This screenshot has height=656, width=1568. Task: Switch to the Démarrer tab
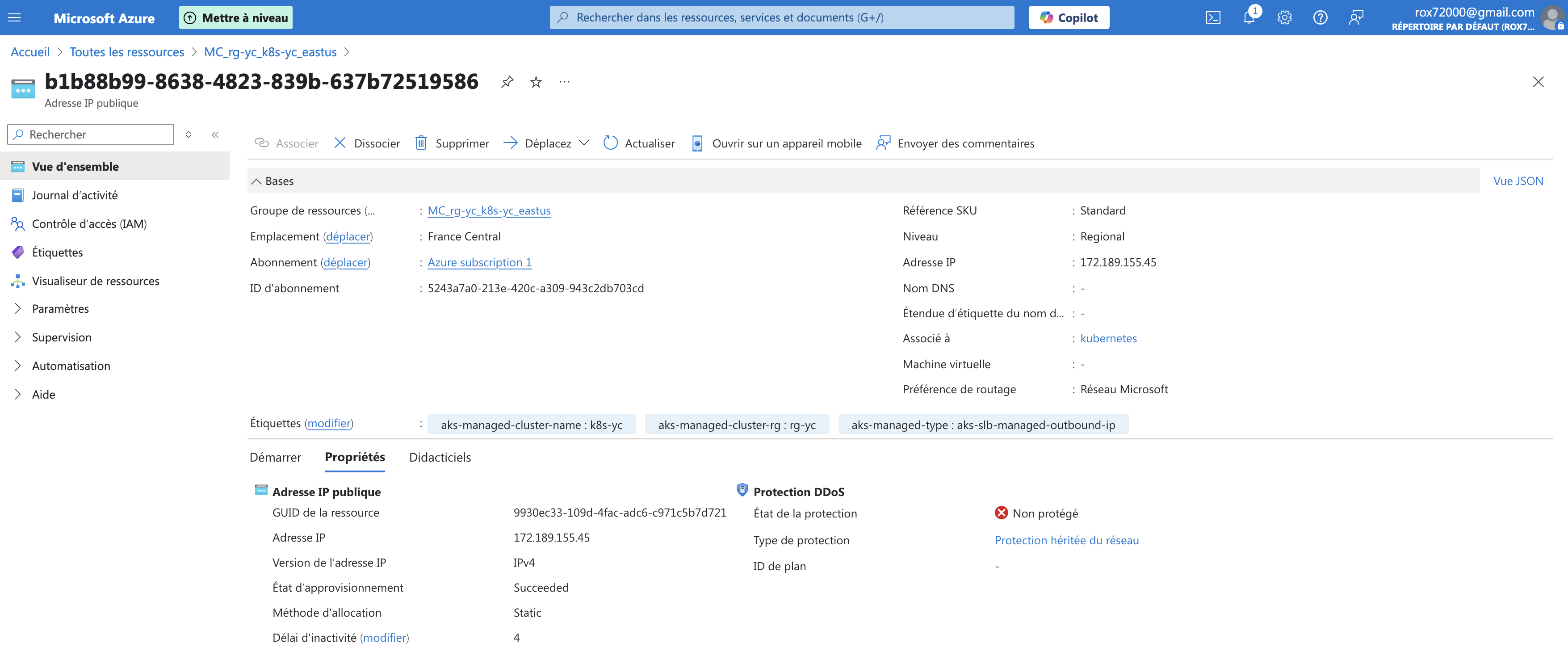click(x=275, y=458)
